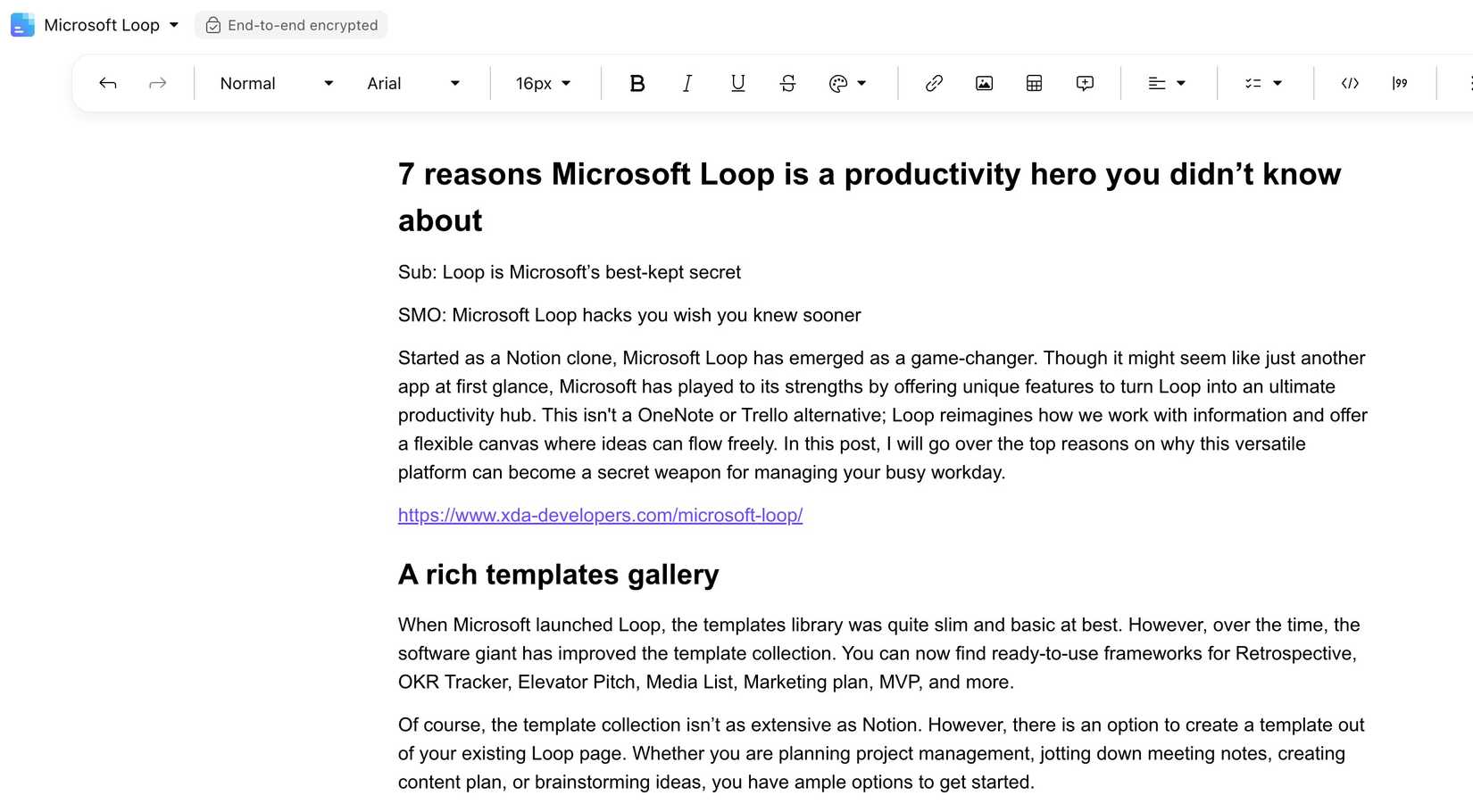Open the xda-developers.com microsoft-loop link
This screenshot has height=812, width=1473.
tap(600, 515)
